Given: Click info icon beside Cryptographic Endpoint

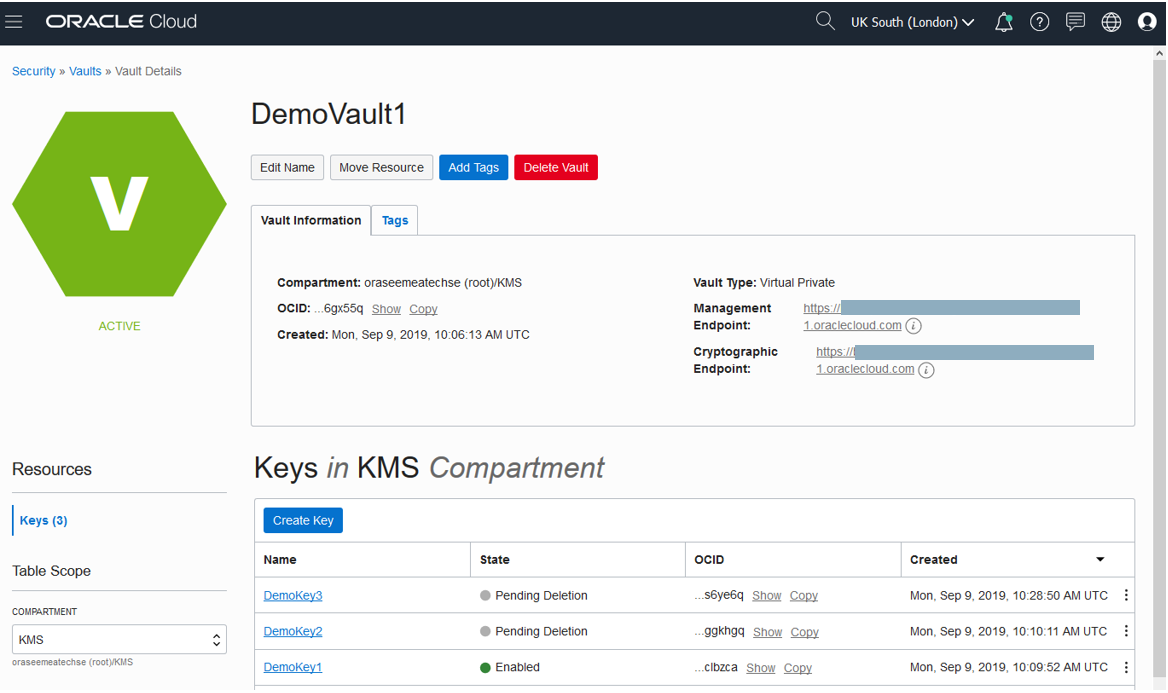Looking at the screenshot, I should (x=926, y=370).
